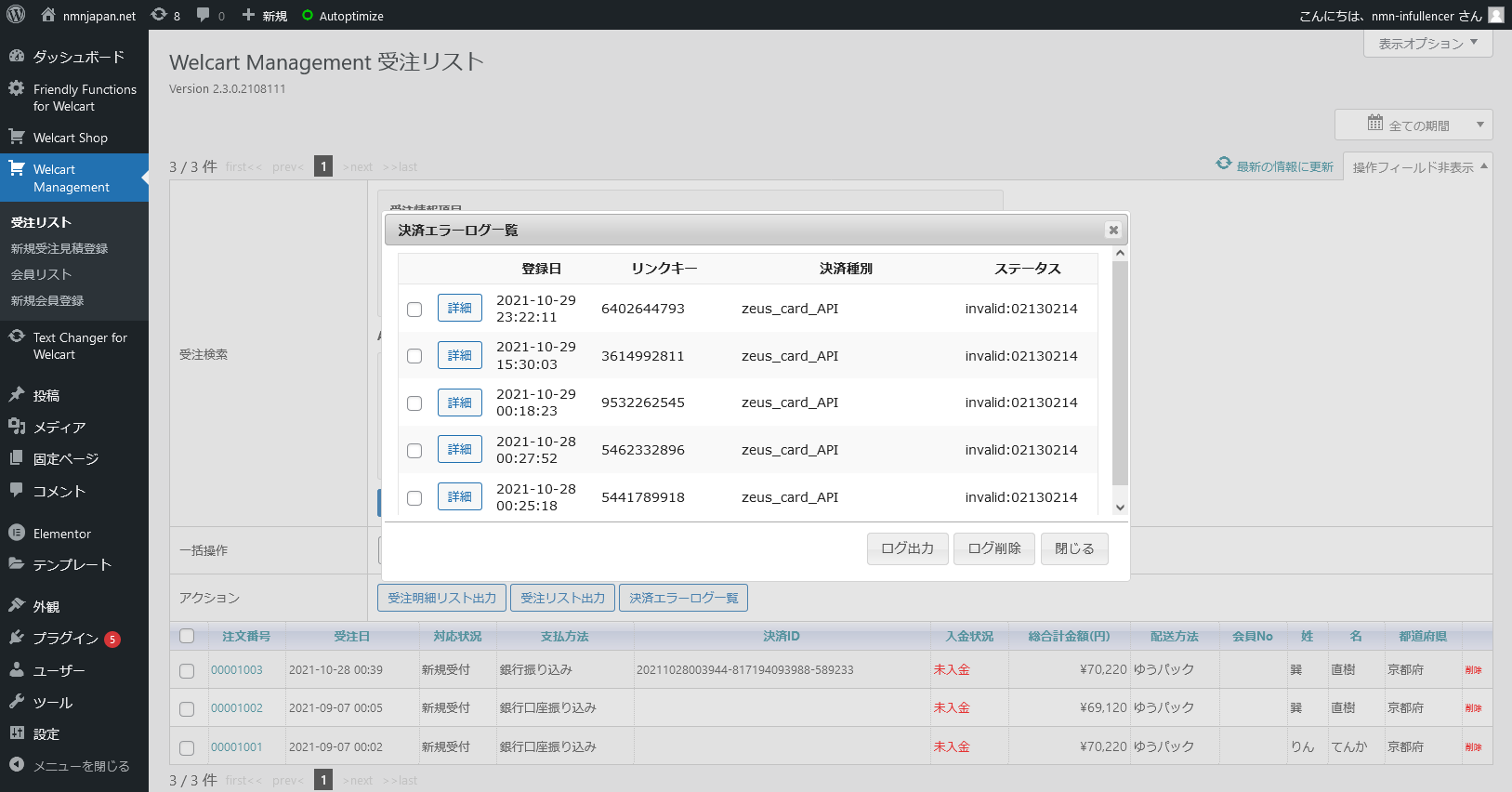Open the Welcart Shop cart icon
This screenshot has height=792, width=1512.
(16, 137)
